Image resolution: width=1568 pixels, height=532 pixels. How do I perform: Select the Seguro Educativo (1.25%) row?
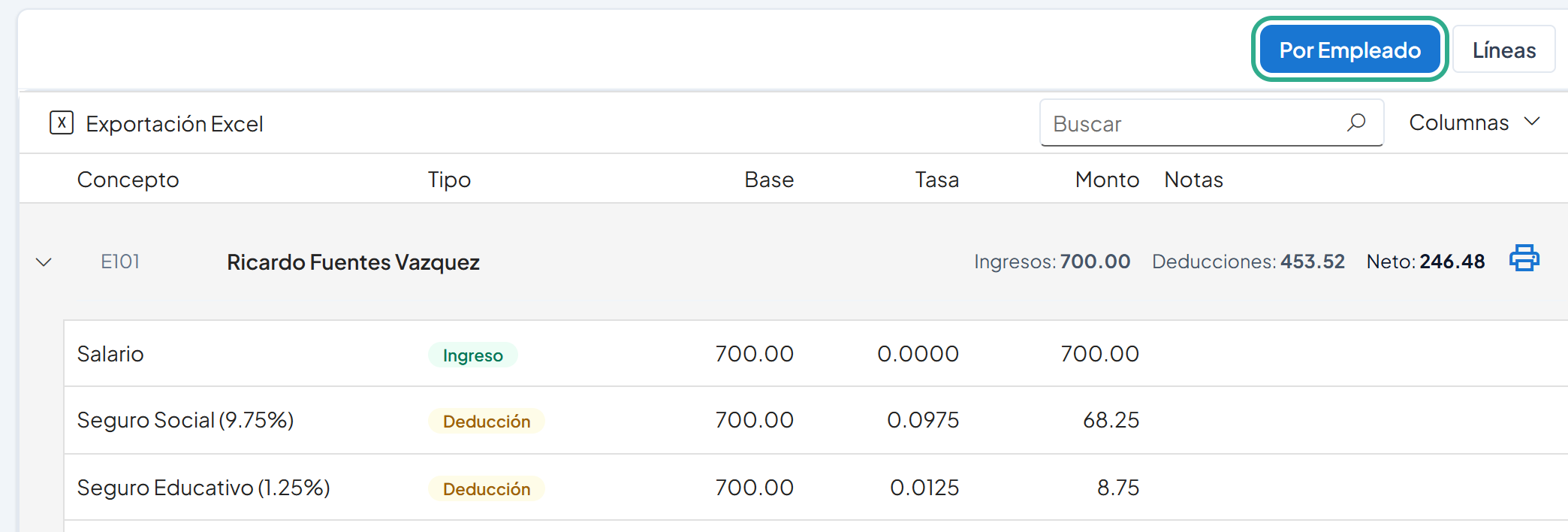tap(816, 488)
